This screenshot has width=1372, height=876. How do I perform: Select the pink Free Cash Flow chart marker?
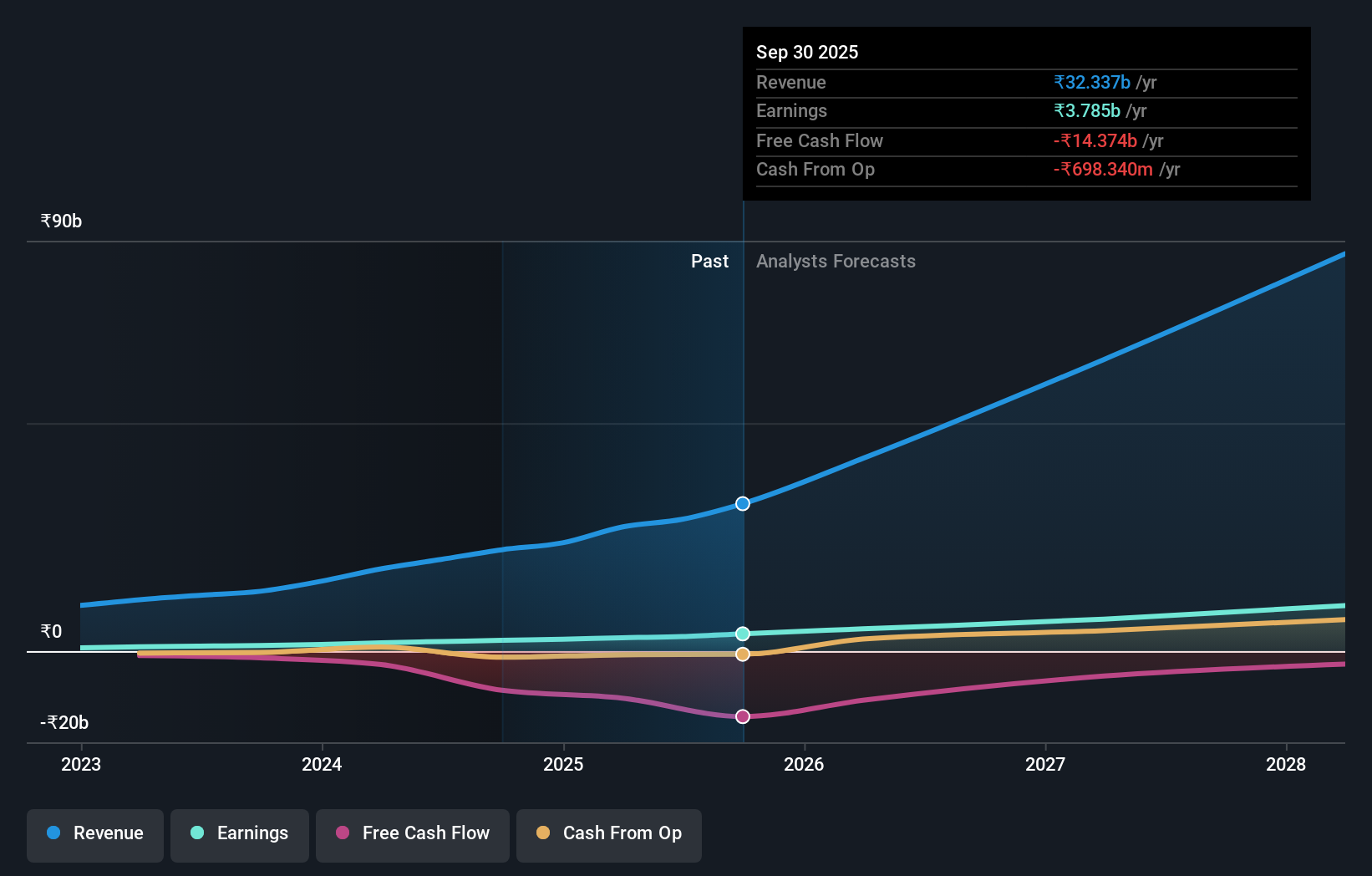click(742, 716)
